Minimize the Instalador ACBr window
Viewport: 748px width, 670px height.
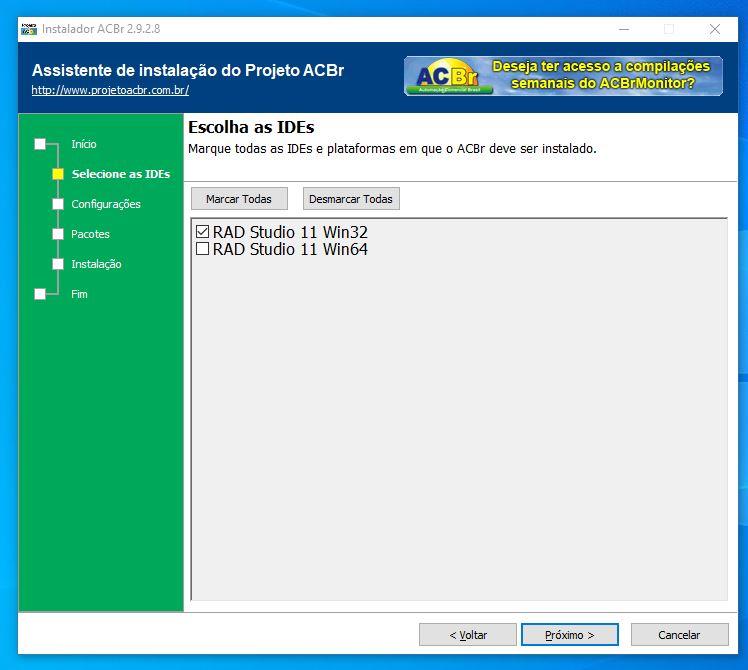624,29
